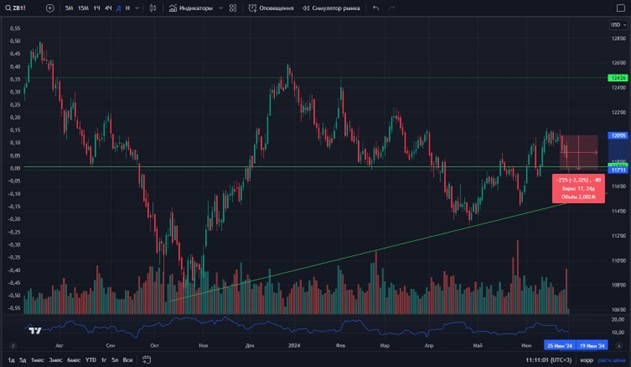Viewport: 631px width, 367px height.
Task: Open the layout square icon top right
Action: point(621,8)
